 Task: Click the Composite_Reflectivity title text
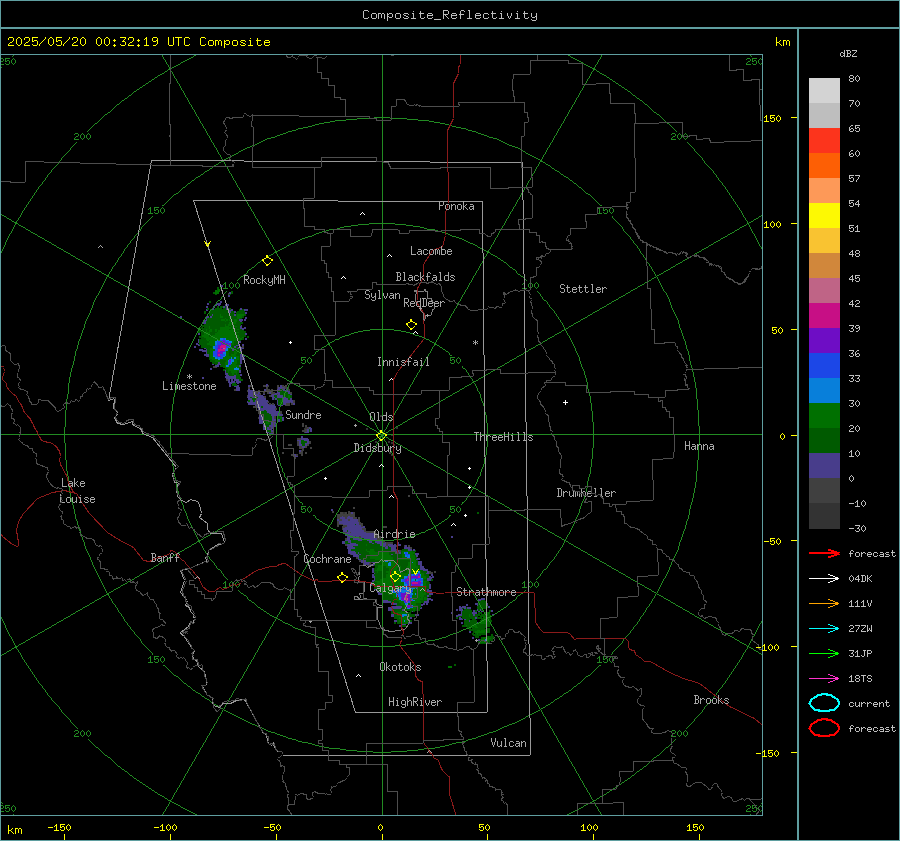449,15
